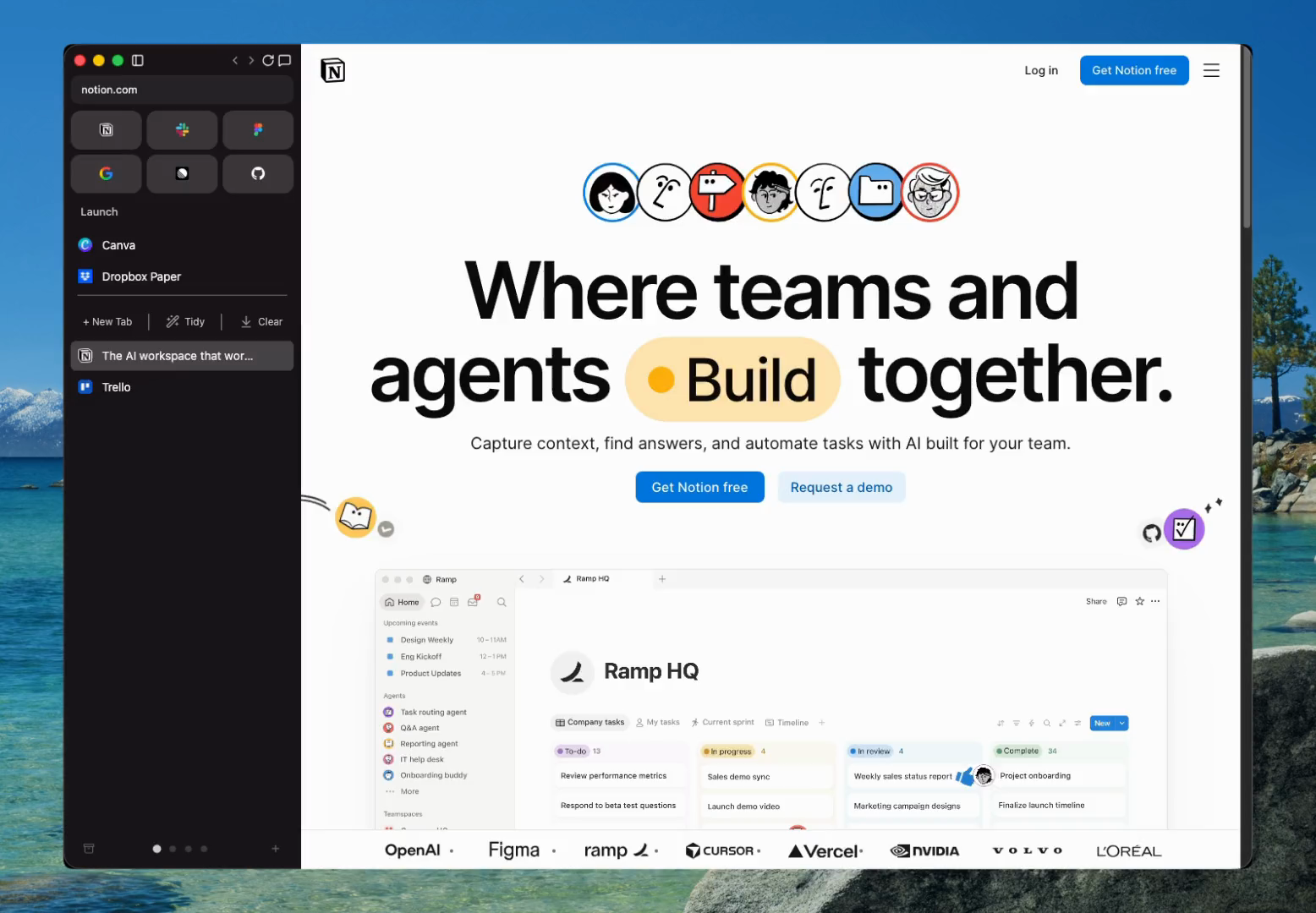
Task: Go forward with the right arrow in the sidebar toolbar
Action: coord(251,60)
